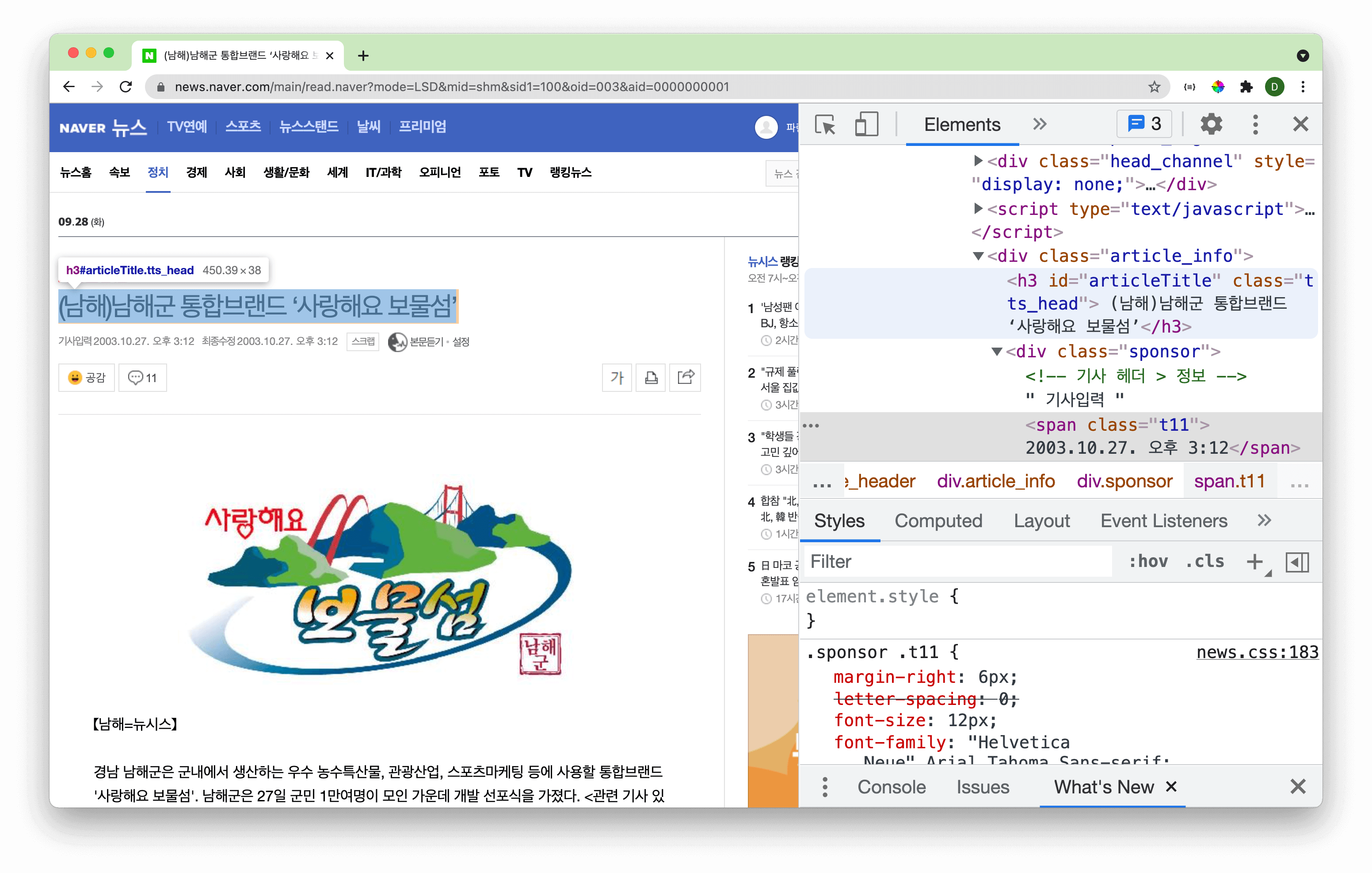The height and width of the screenshot is (873, 1372).
Task: Toggle the computed styles sidebar
Action: point(1297,562)
